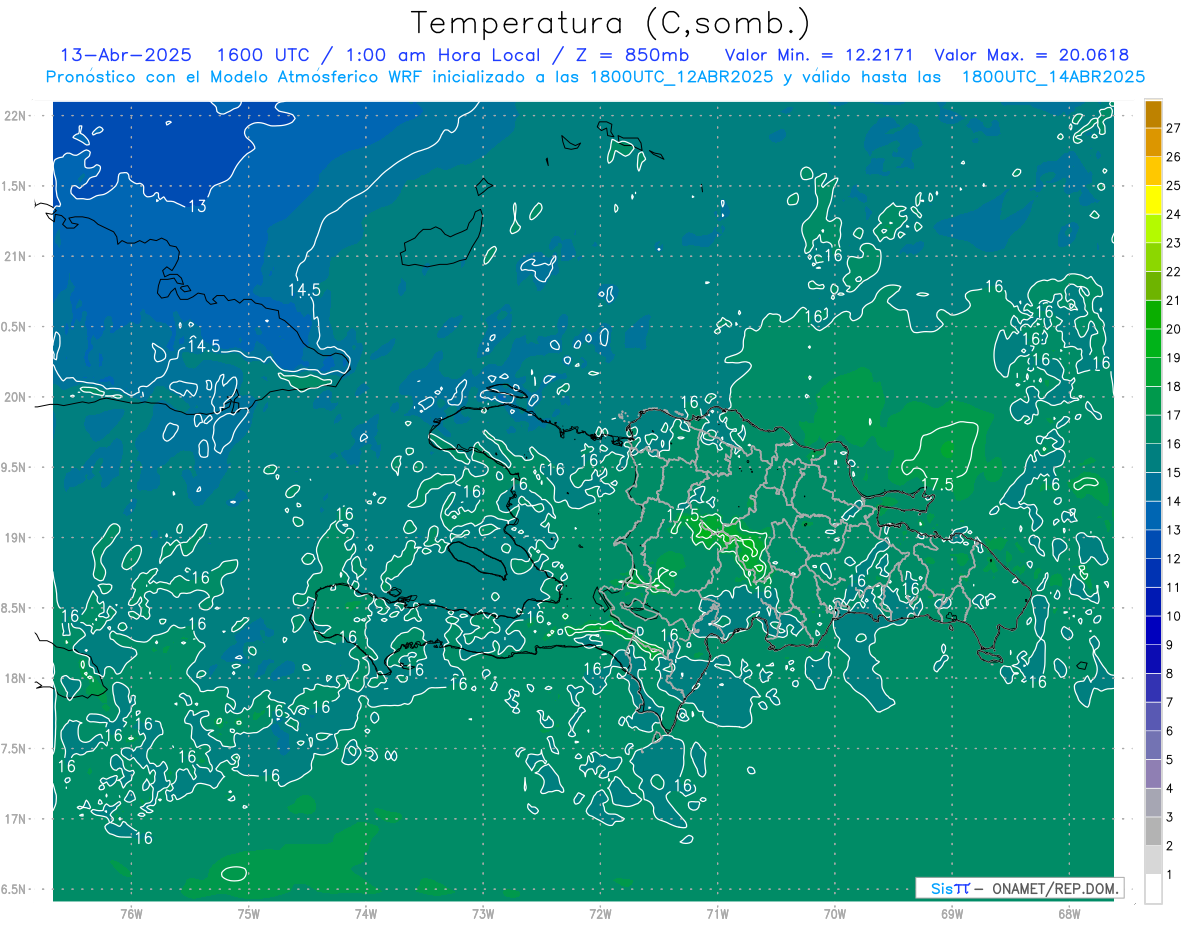Click the "72W" longitude axis label

[x=600, y=913]
